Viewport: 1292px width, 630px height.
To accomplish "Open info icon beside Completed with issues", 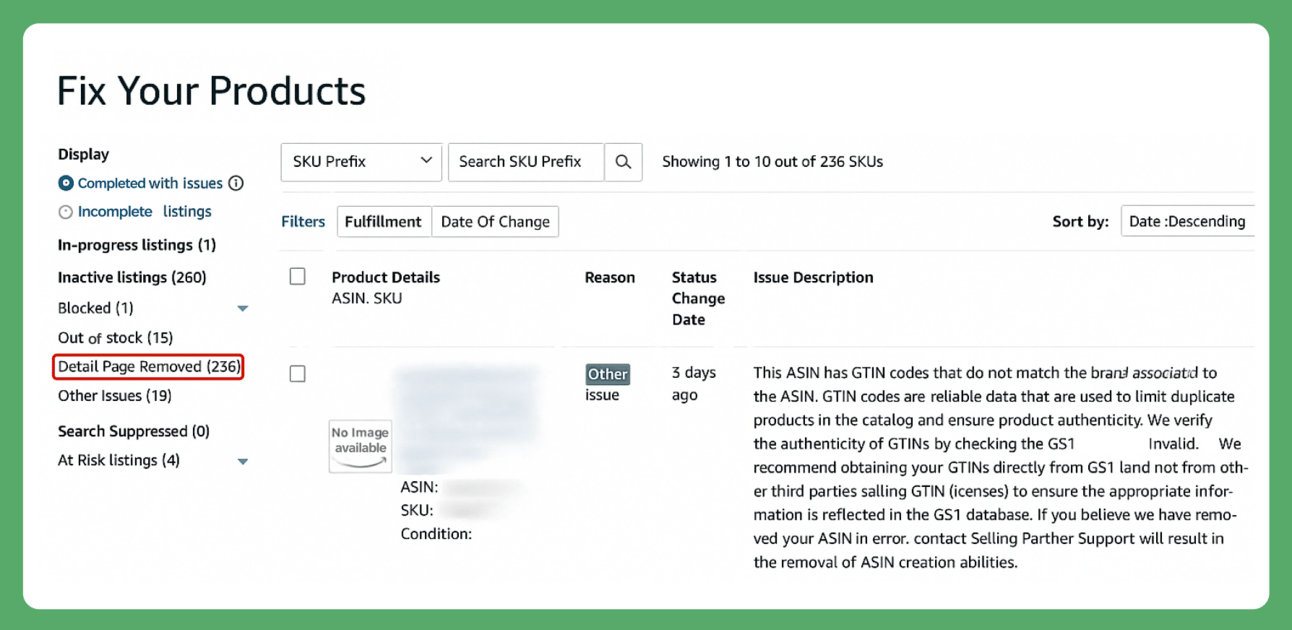I will (x=236, y=183).
